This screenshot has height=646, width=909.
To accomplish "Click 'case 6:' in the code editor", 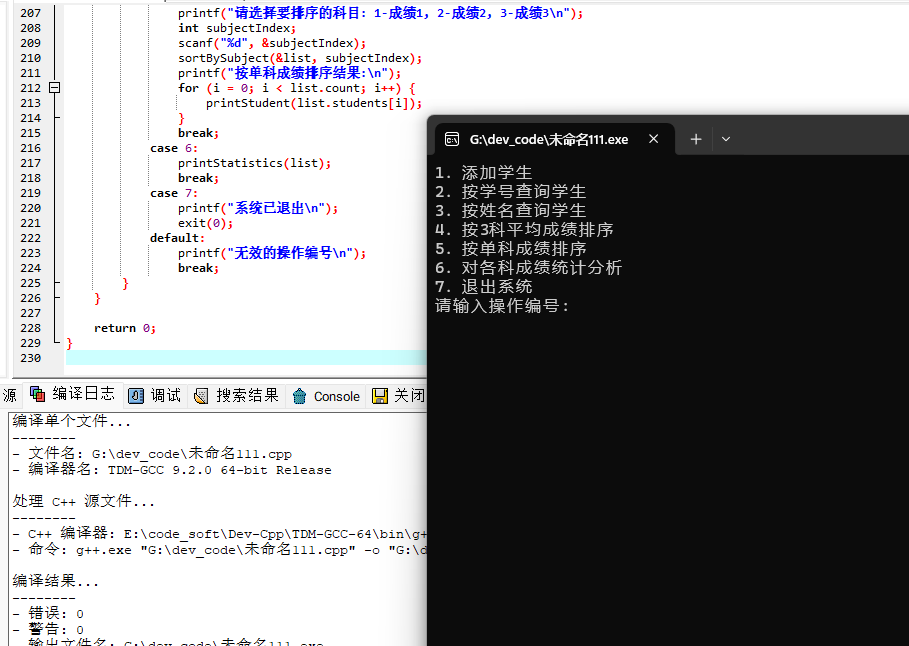I will pyautogui.click(x=174, y=148).
